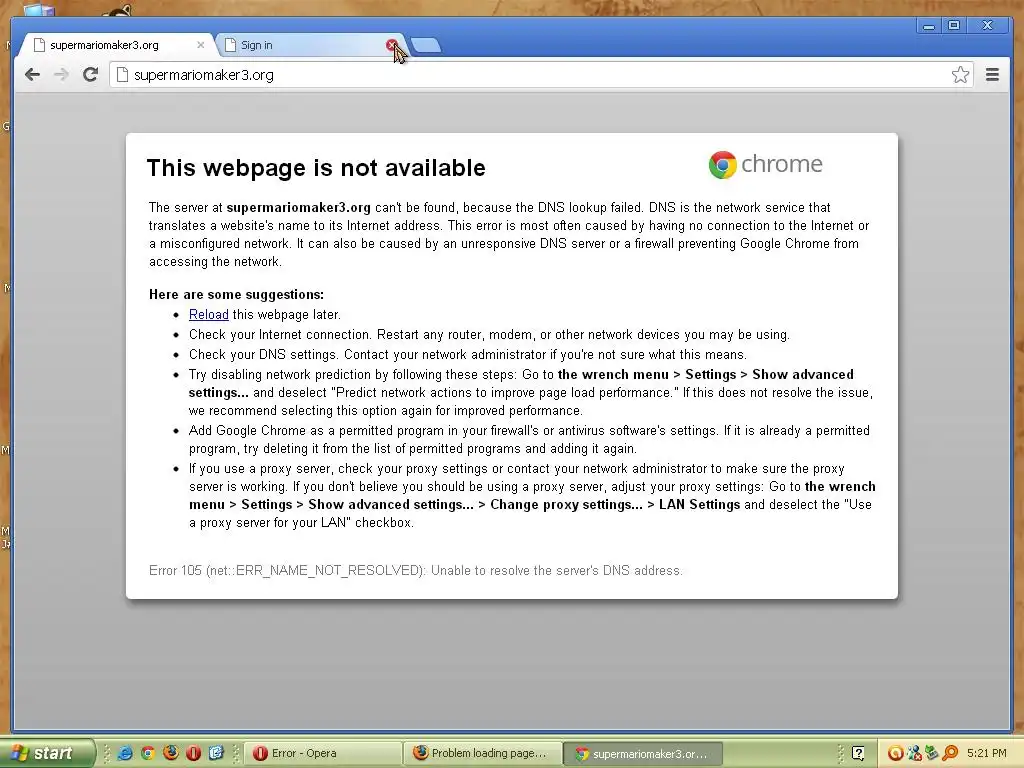This screenshot has width=1024, height=768.
Task: Open a new tab with the new-tab button
Action: pyautogui.click(x=426, y=45)
